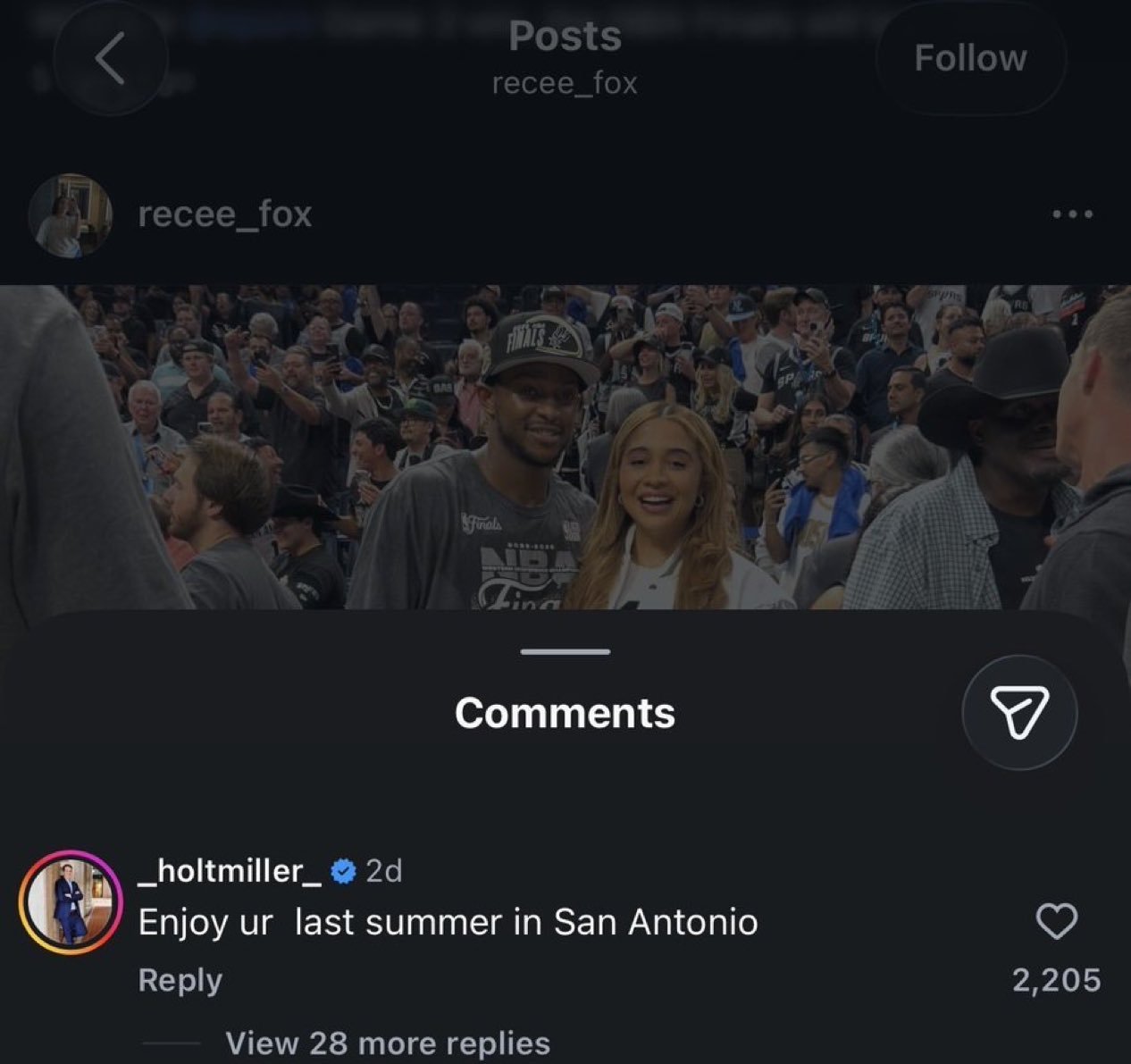The image size is (1131, 1064).
Task: Tap the post photo of the couple
Action: tap(565, 447)
